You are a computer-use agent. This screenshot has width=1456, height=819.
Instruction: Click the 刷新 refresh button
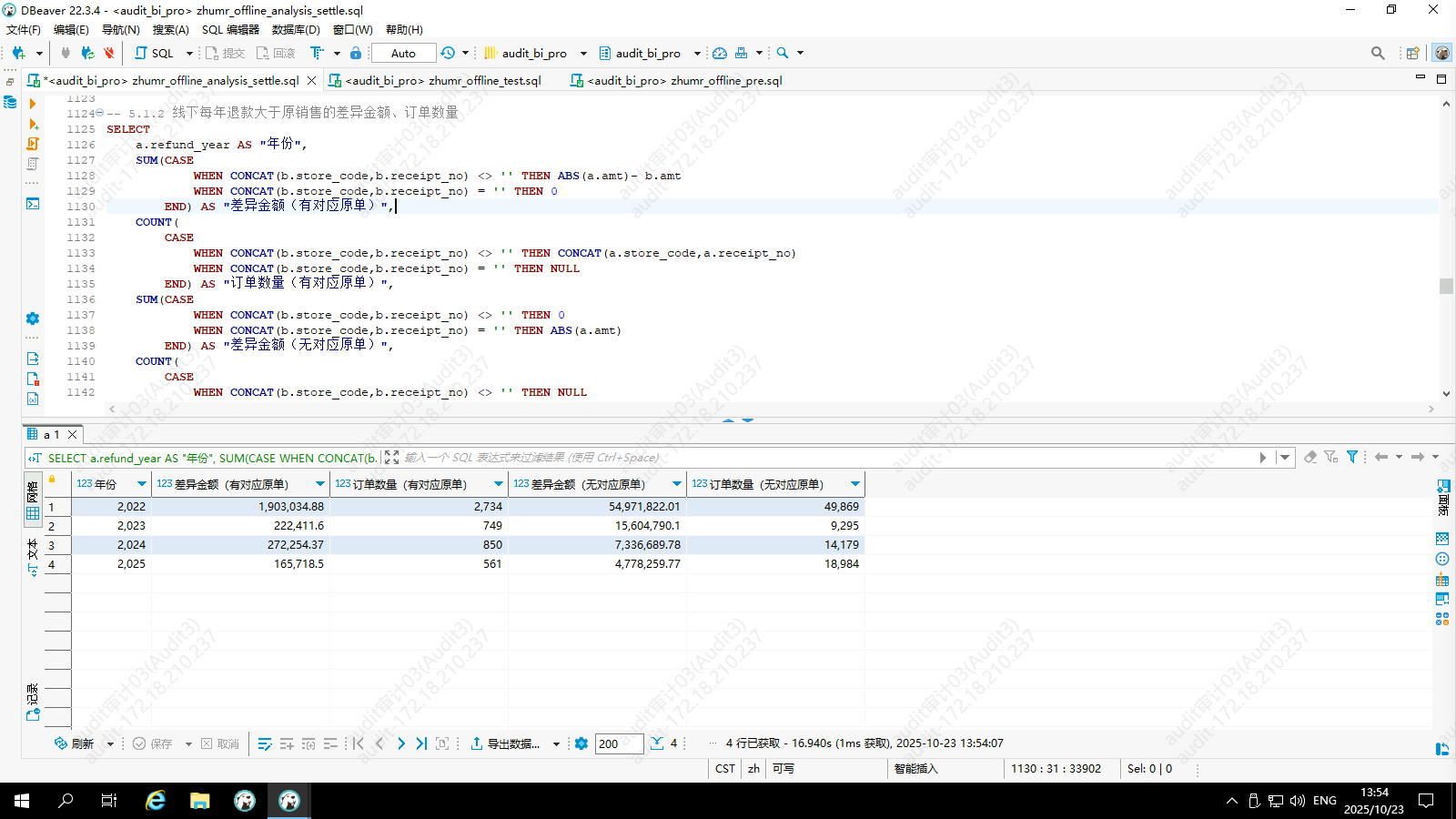click(x=75, y=743)
